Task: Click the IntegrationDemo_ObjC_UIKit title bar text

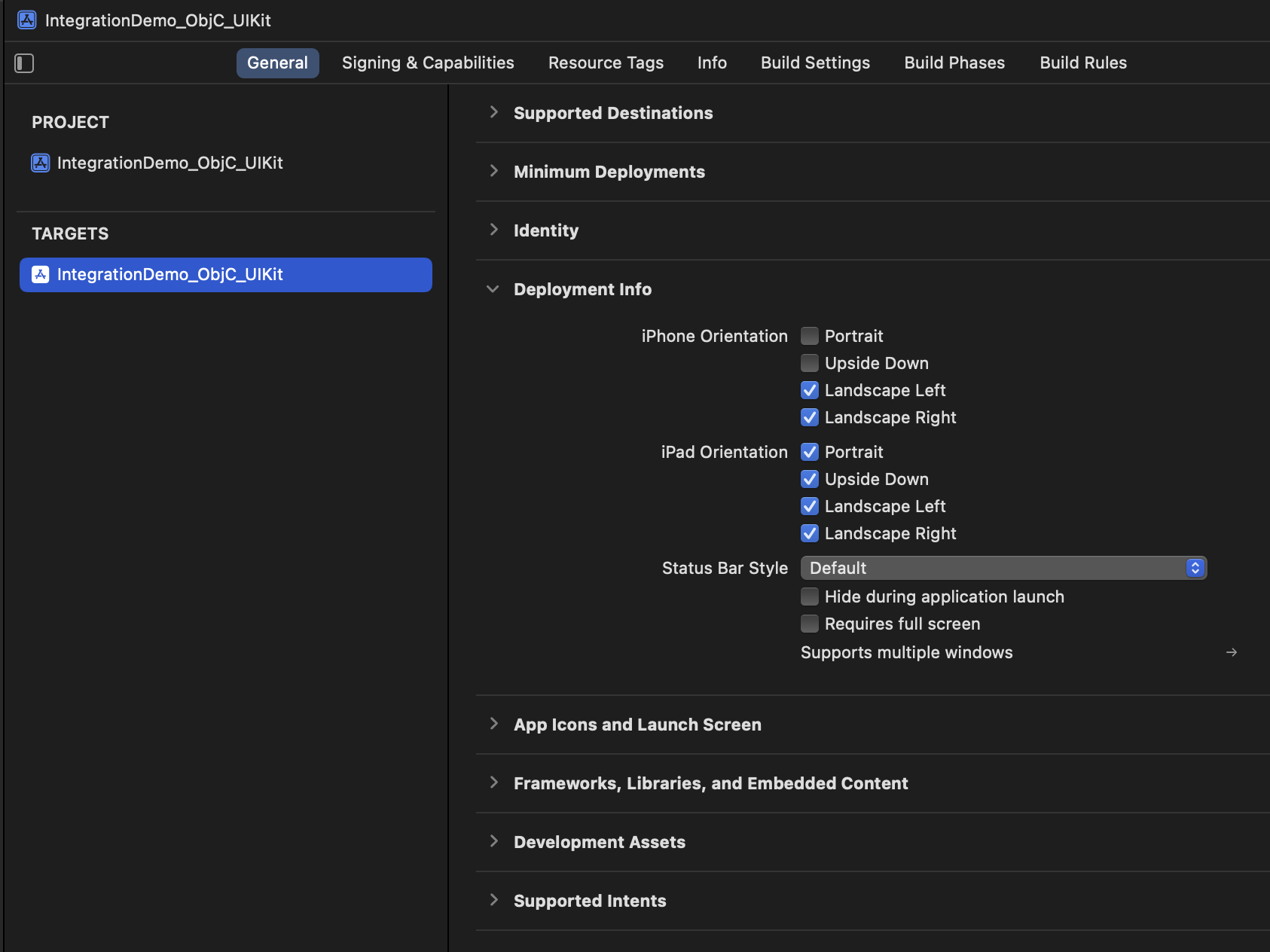Action: (157, 20)
